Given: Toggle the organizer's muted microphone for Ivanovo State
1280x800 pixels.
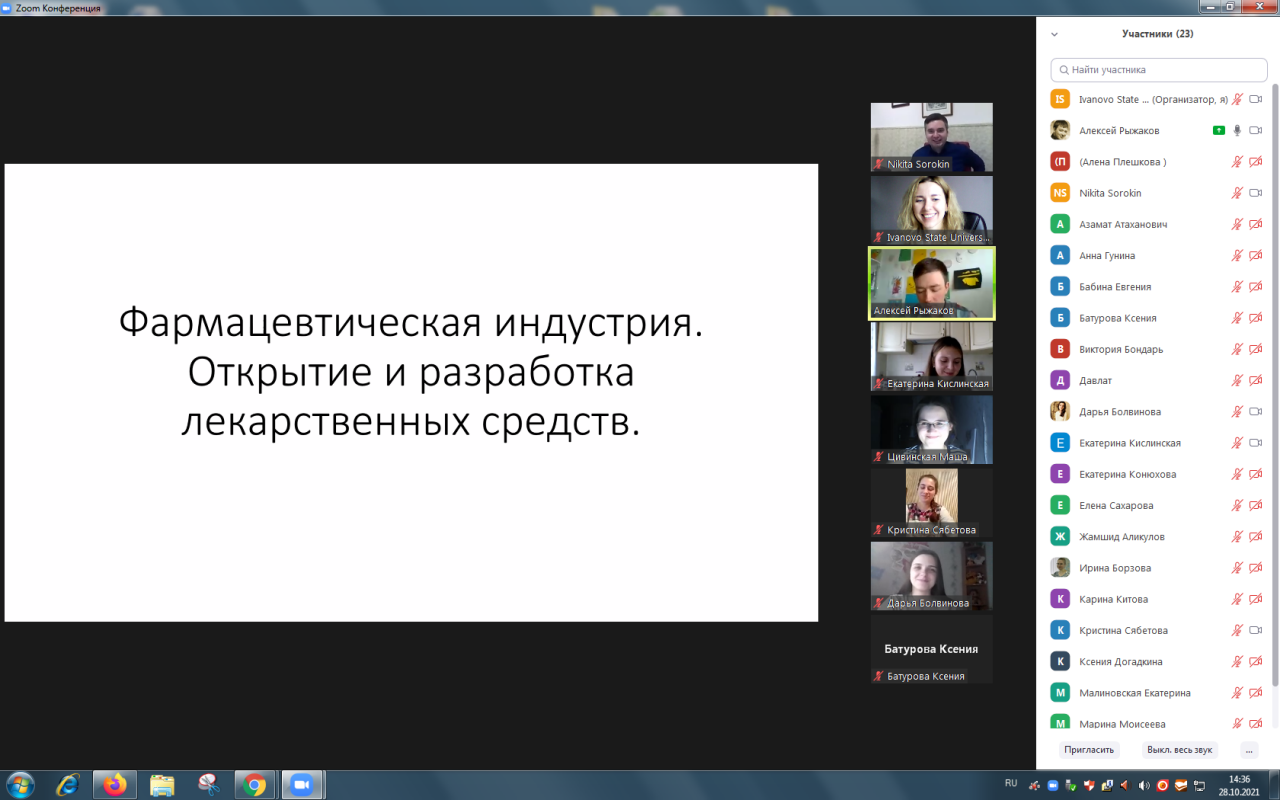Looking at the screenshot, I should (x=1237, y=99).
